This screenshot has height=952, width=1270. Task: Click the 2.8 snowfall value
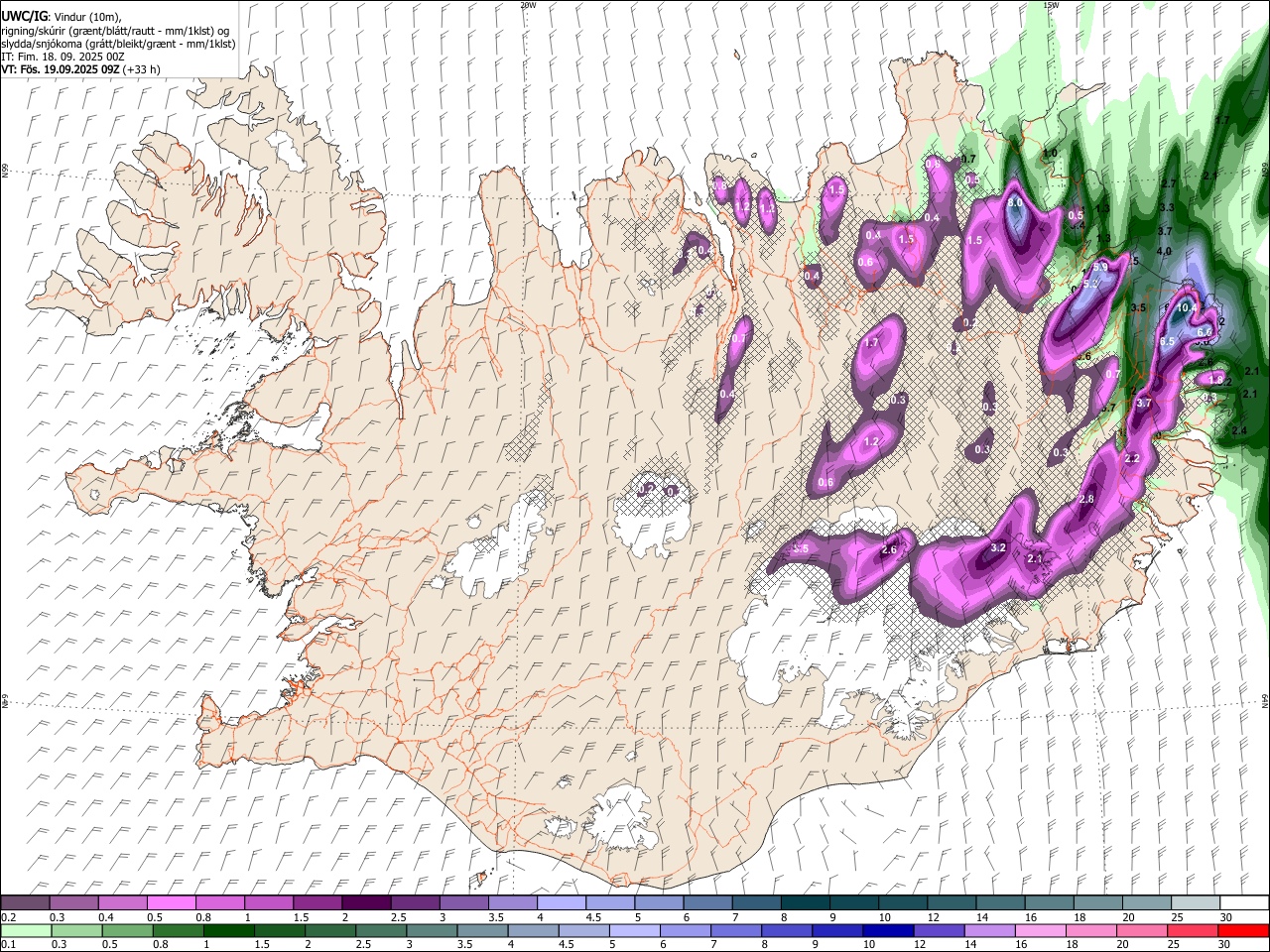1085,499
